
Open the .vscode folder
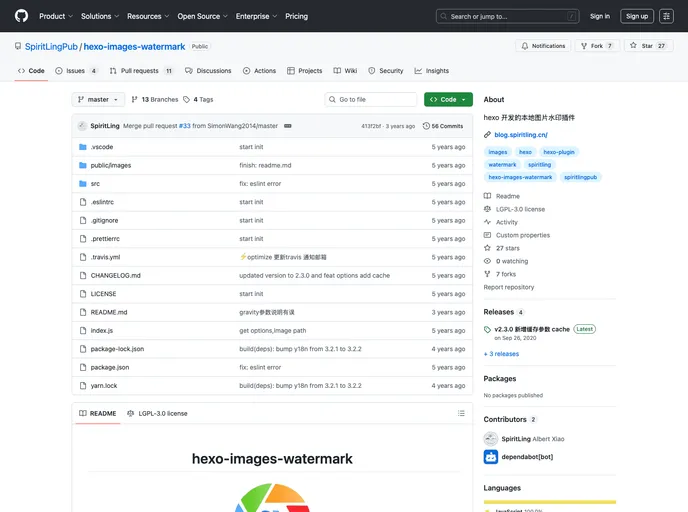pyautogui.click(x=102, y=147)
